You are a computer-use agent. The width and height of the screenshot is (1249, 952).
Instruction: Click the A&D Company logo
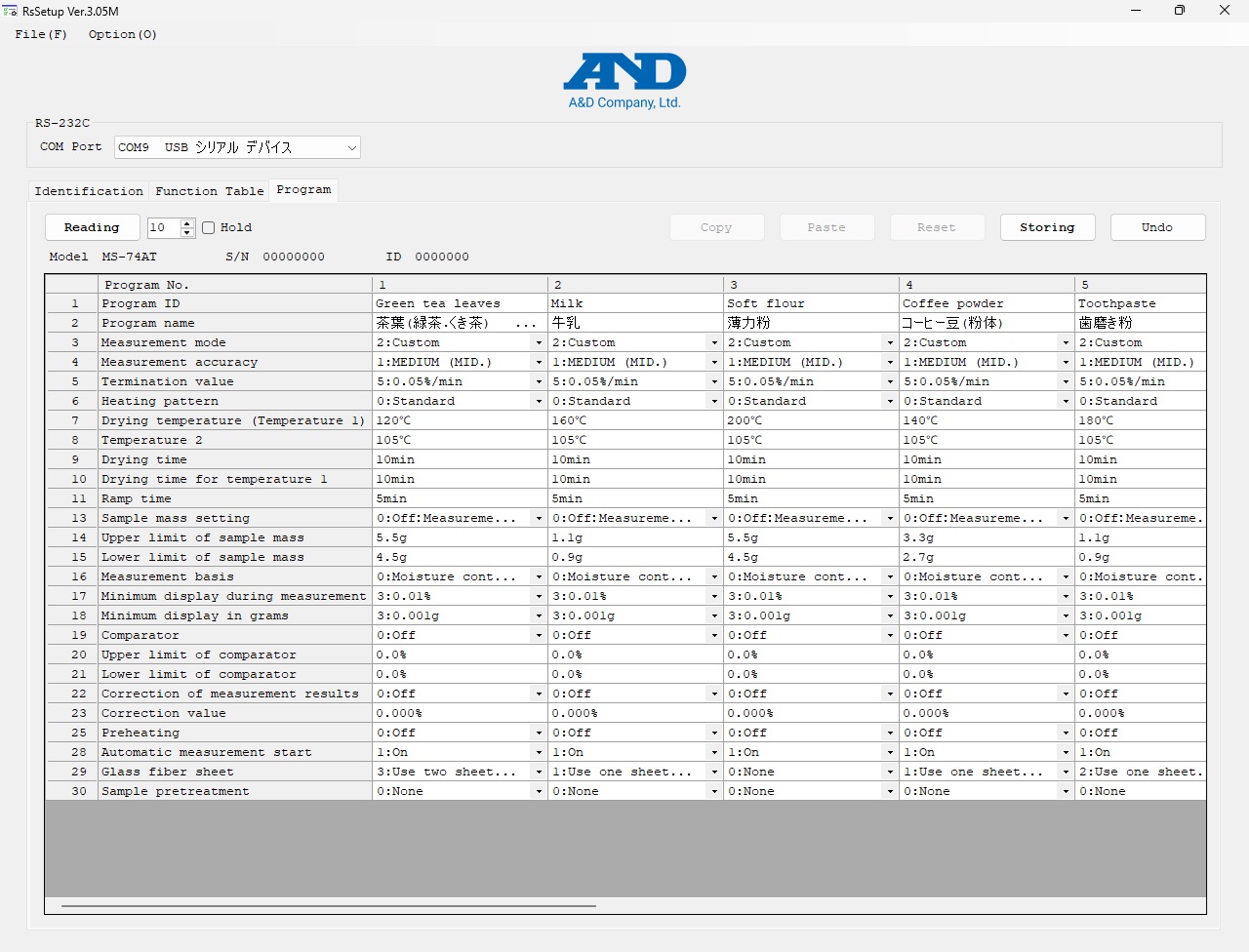click(624, 80)
